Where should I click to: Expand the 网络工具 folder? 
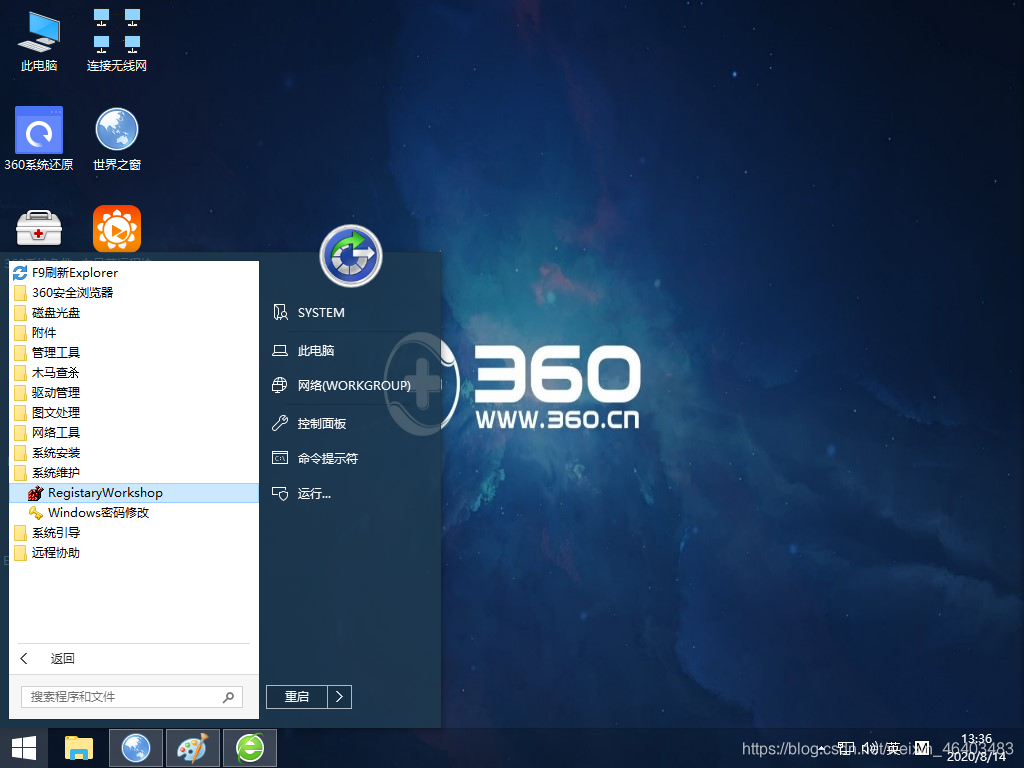coord(134,432)
